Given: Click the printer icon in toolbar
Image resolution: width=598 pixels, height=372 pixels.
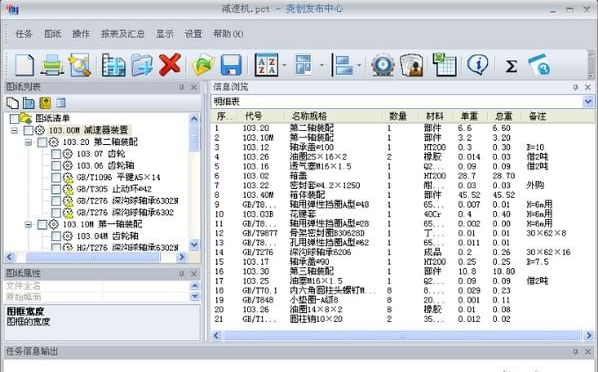Looking at the screenshot, I should tap(51, 65).
